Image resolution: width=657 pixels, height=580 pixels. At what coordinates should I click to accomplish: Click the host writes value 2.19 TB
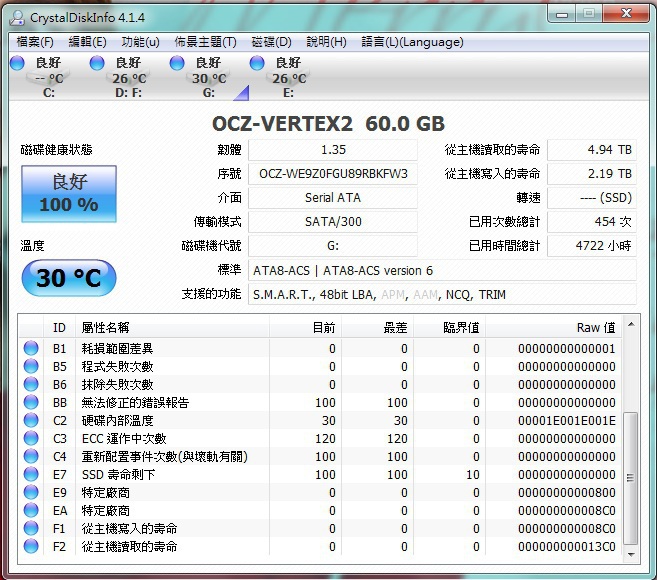(x=592, y=173)
